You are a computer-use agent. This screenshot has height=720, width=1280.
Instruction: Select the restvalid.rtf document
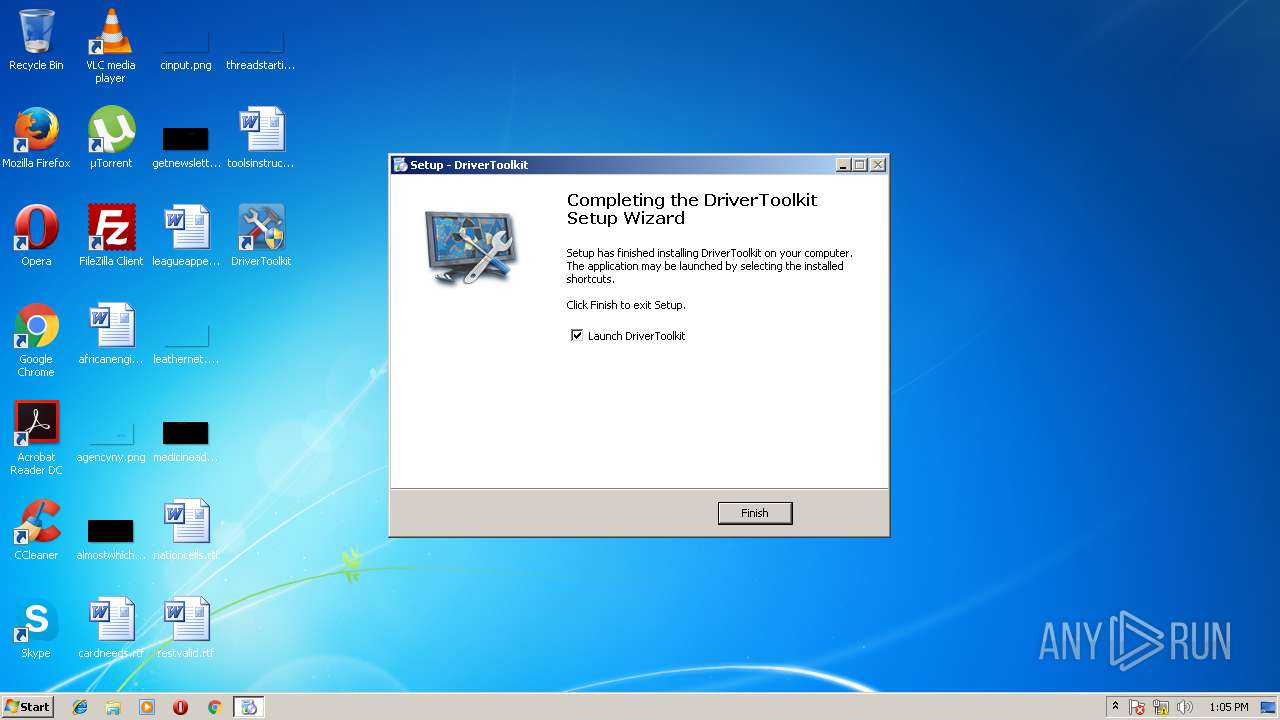186,628
